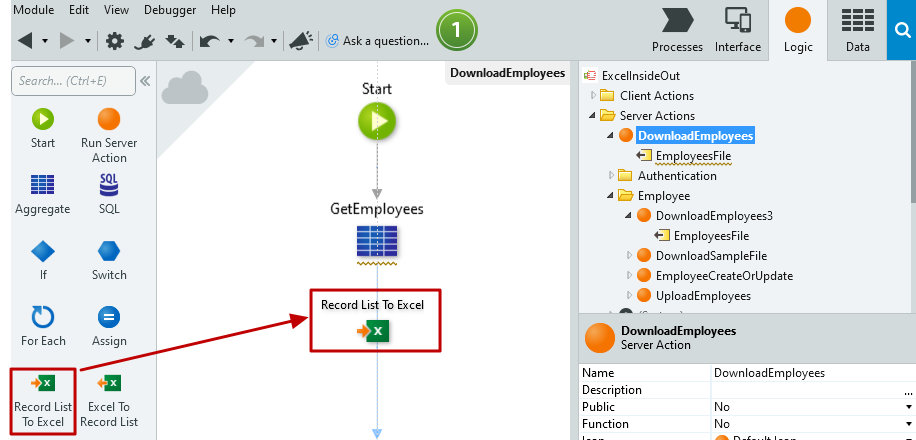Select the Switch tool
916x440 pixels.
pos(109,261)
